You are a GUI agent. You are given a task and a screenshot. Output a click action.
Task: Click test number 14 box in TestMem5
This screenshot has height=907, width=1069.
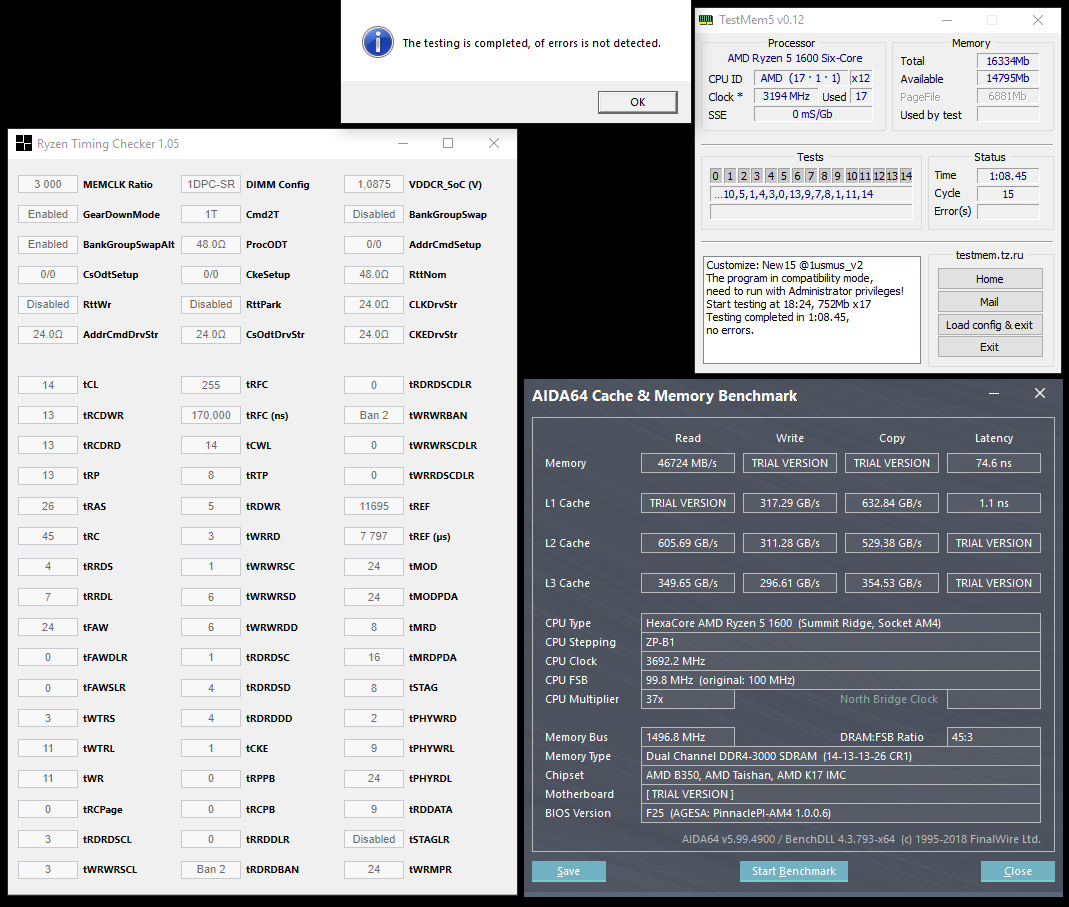point(906,176)
